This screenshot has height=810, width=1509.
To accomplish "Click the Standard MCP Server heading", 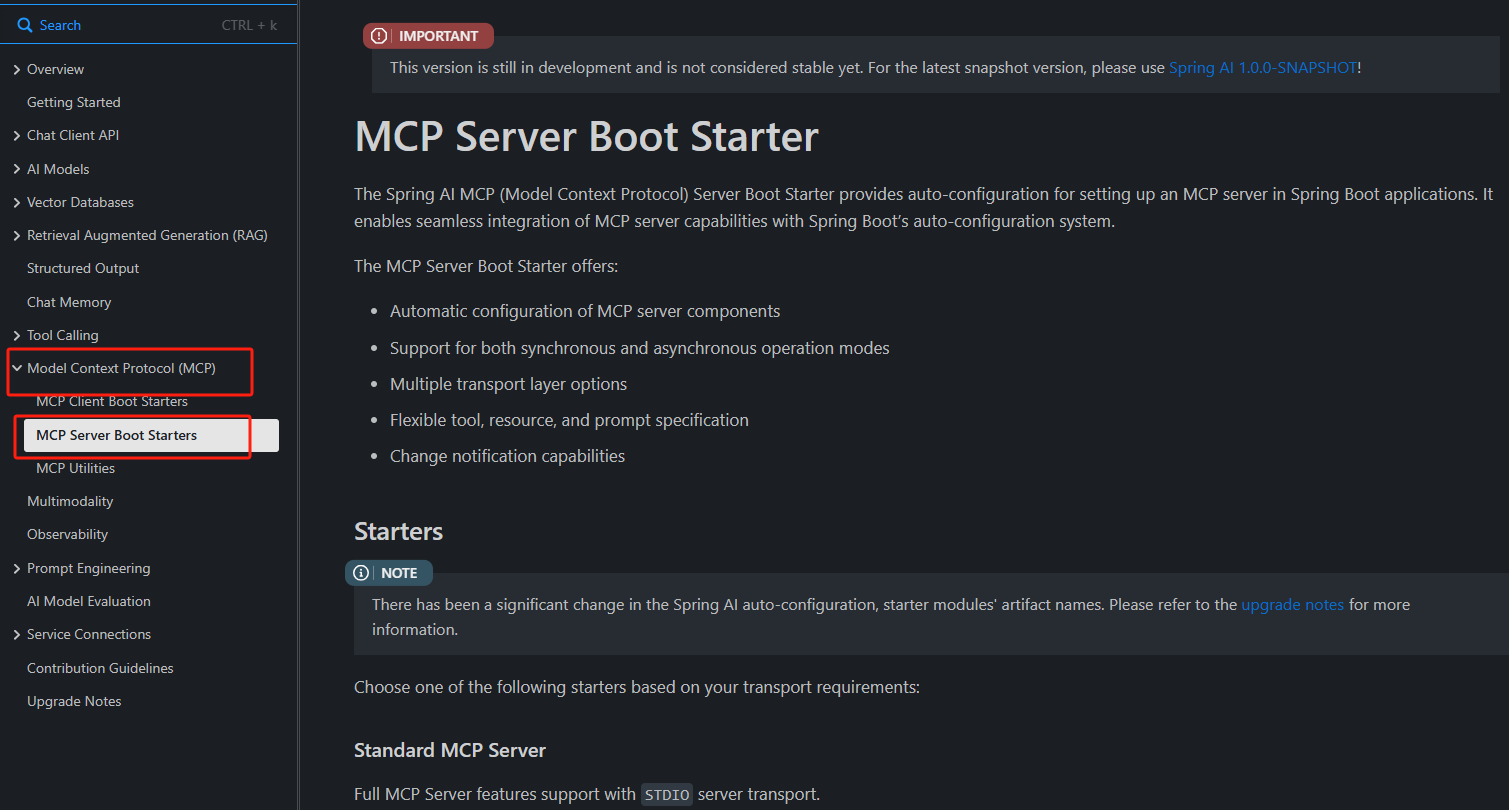I will click(x=450, y=750).
